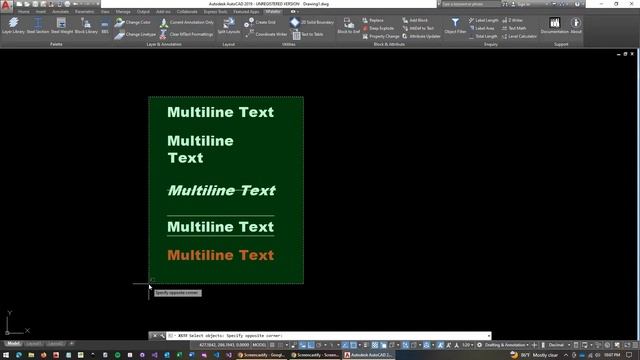The width and height of the screenshot is (640, 360).
Task: Switch to the Insert ribbon tab
Action: pyautogui.click(x=41, y=12)
